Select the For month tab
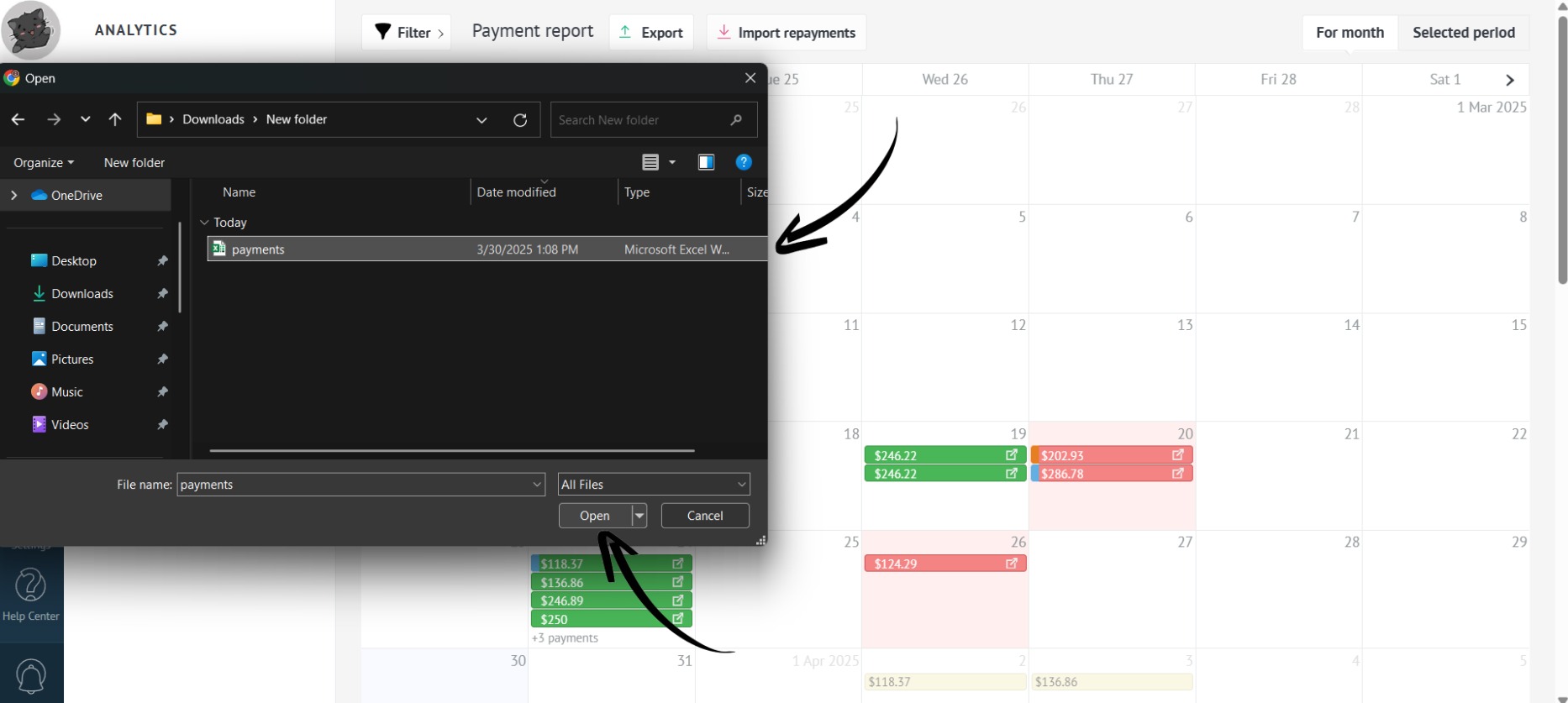The width and height of the screenshot is (1568, 703). pos(1350,33)
